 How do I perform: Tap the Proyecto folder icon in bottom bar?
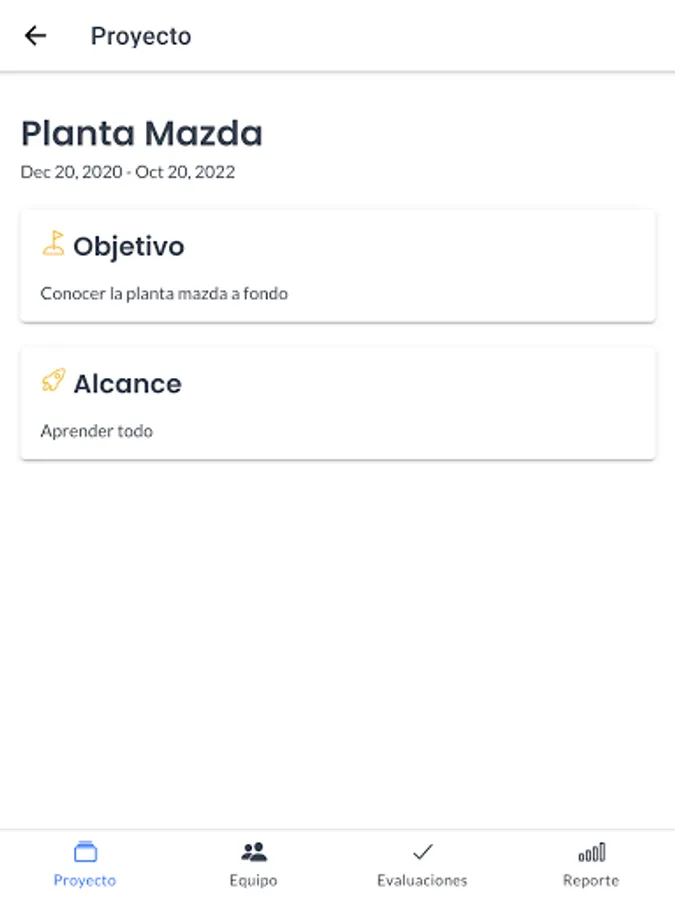85,852
